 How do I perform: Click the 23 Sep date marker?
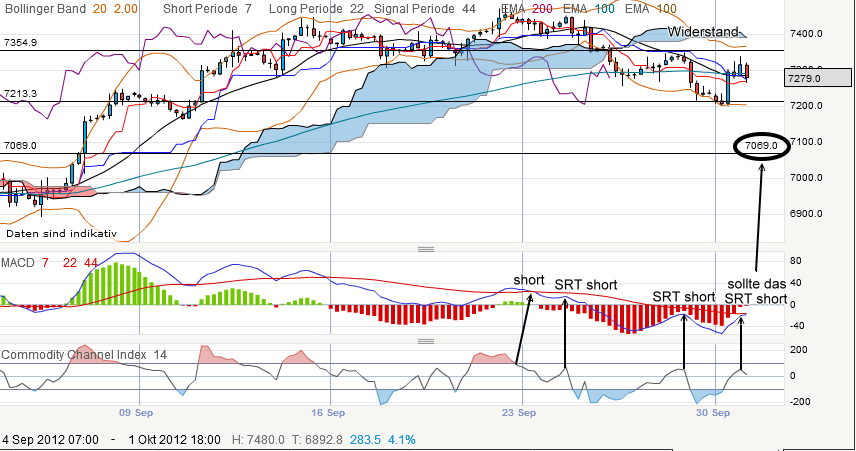(x=519, y=412)
